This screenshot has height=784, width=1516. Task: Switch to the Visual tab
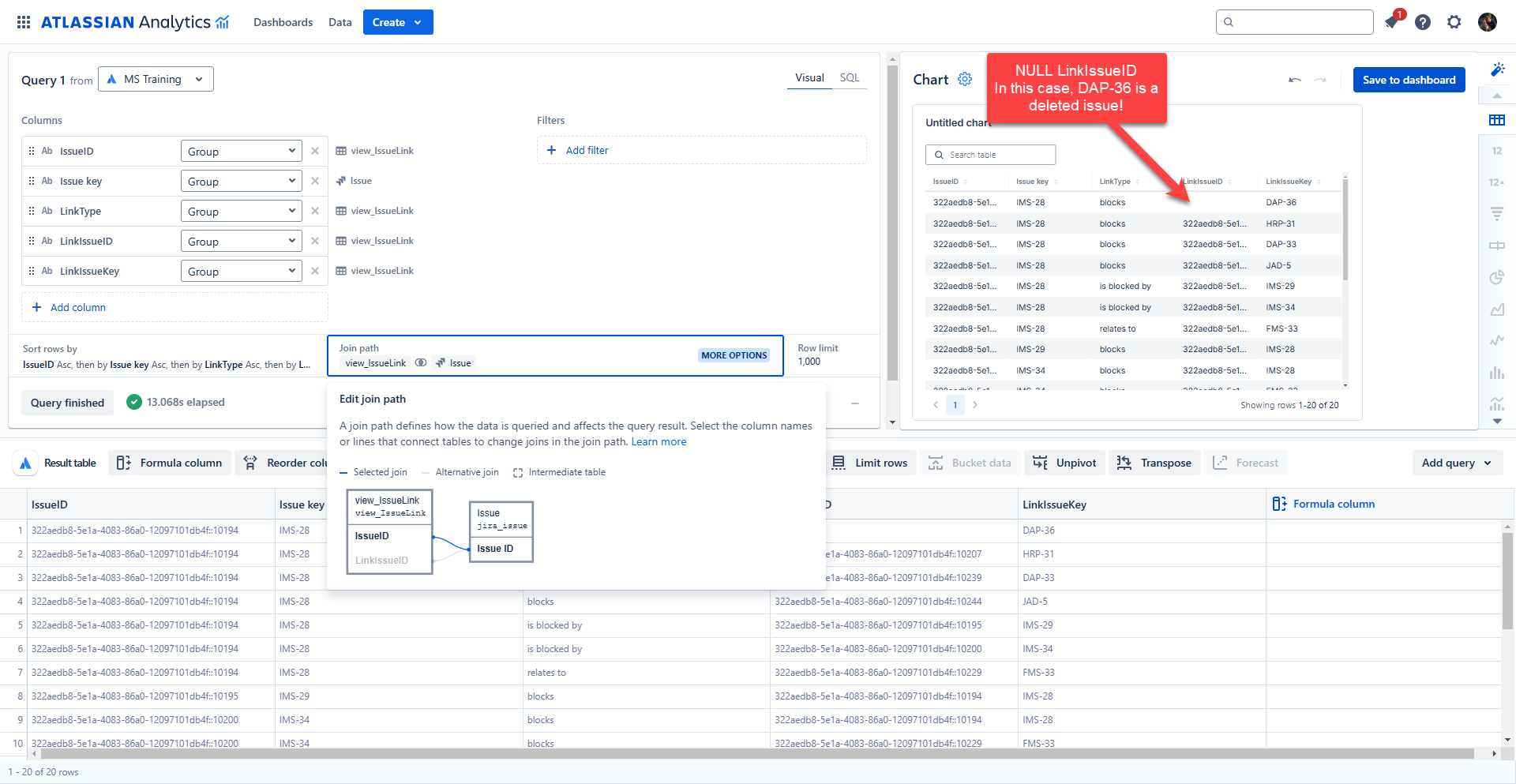coord(809,77)
